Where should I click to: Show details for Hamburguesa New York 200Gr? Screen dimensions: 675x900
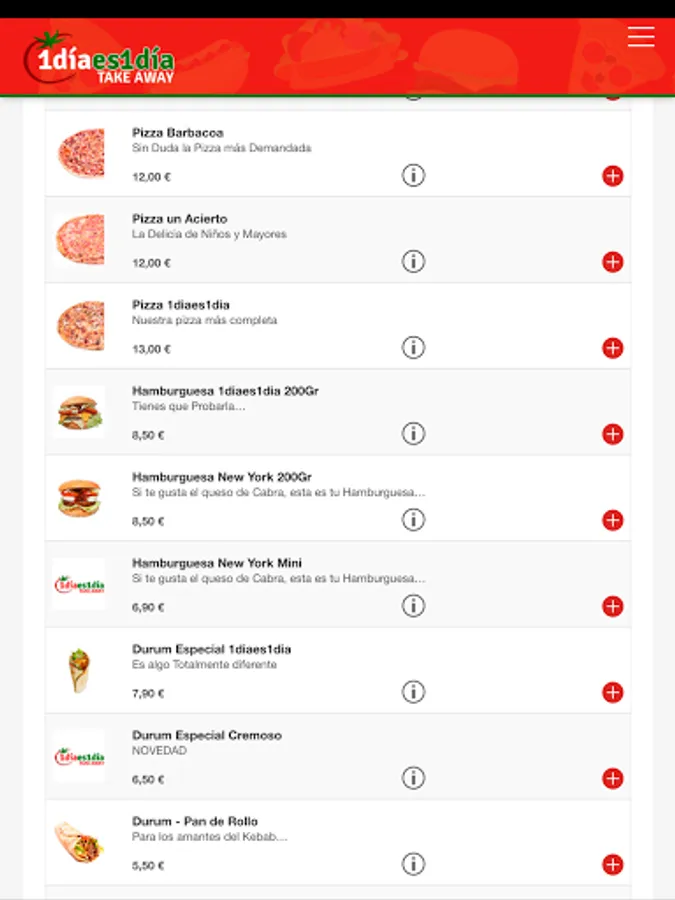point(413,519)
